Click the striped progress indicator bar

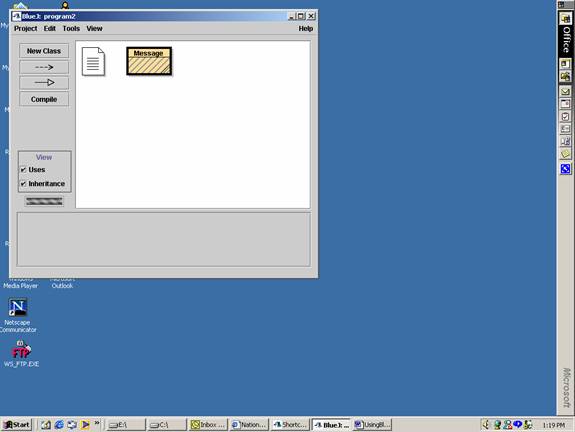click(44, 201)
